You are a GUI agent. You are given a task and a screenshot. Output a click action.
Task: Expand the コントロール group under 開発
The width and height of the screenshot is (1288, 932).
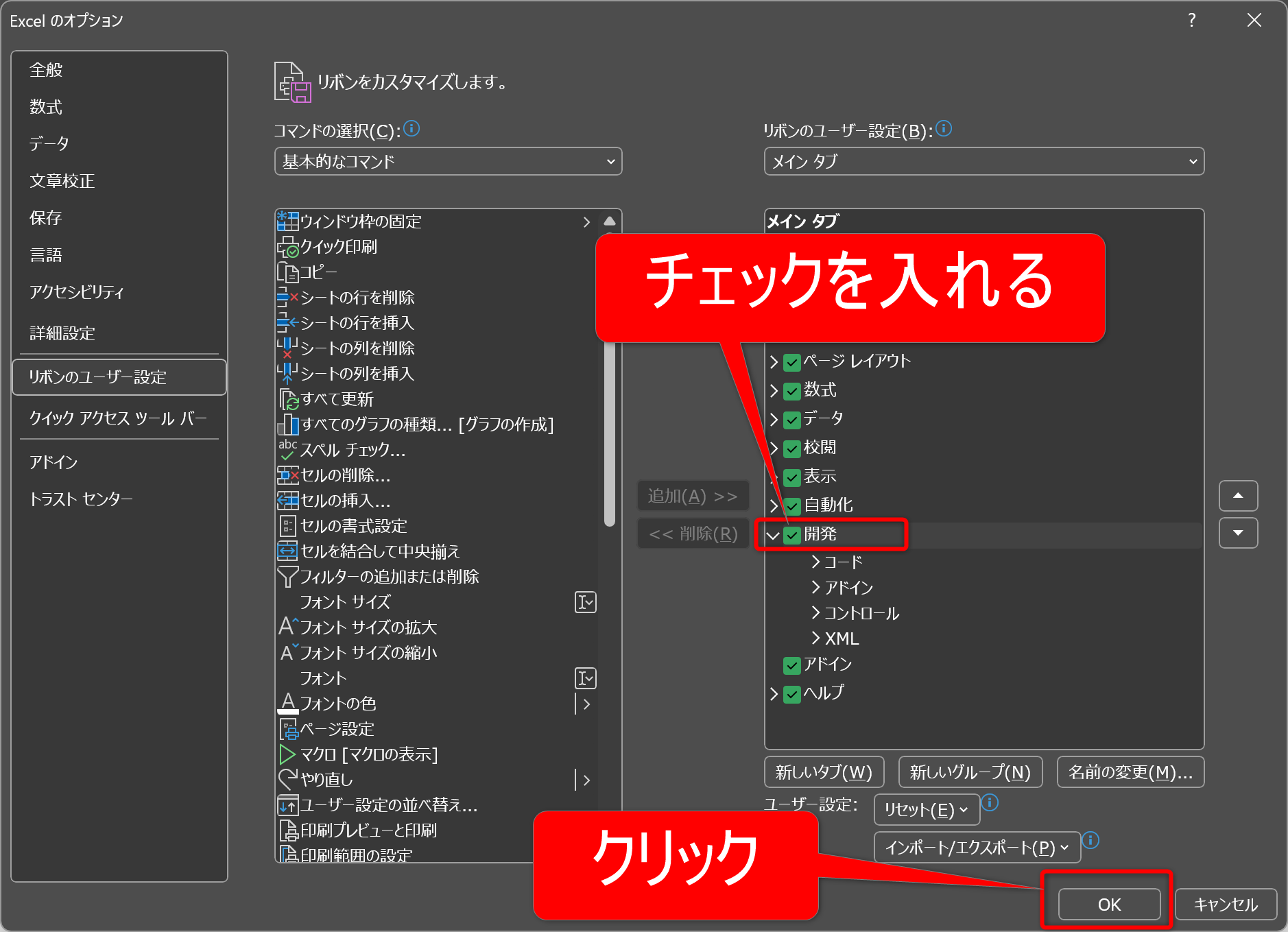[x=815, y=613]
